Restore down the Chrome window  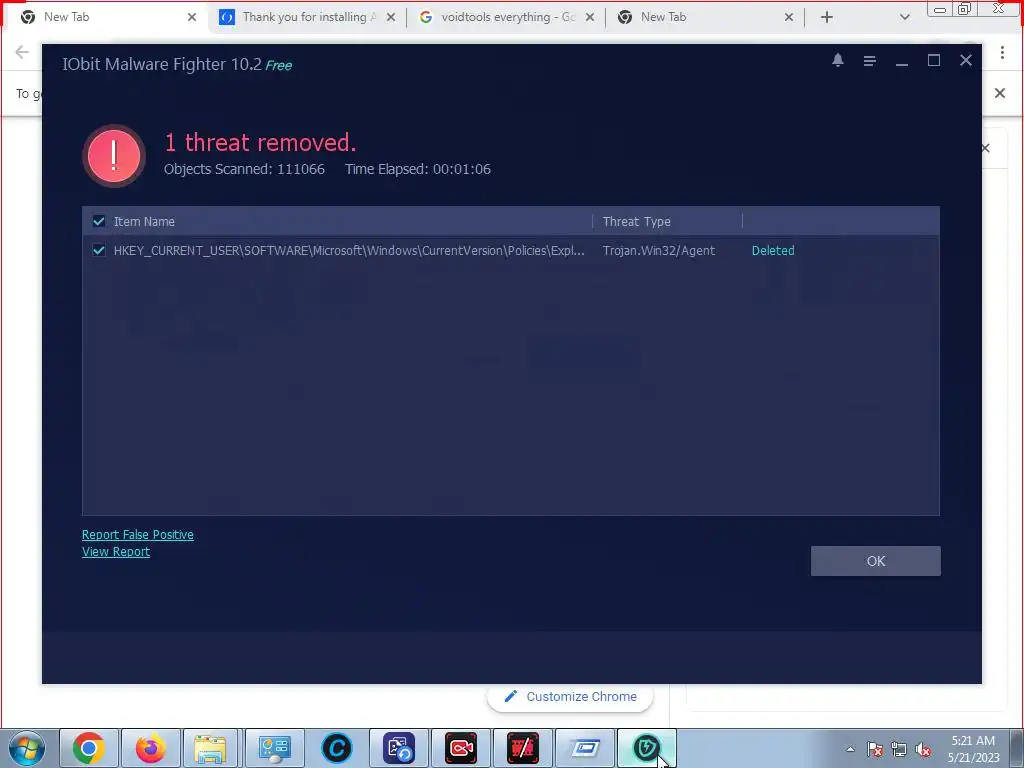964,9
